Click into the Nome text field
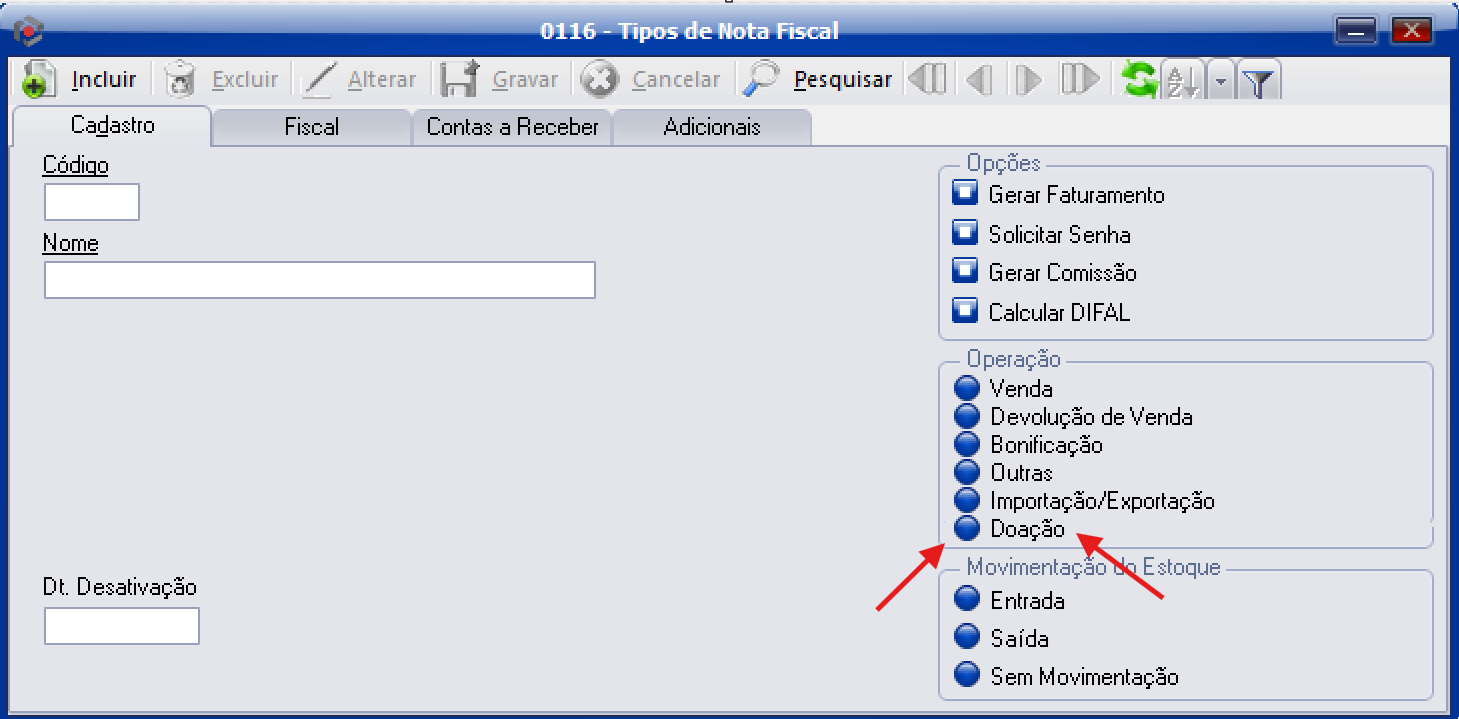The width and height of the screenshot is (1459, 719). tap(320, 280)
